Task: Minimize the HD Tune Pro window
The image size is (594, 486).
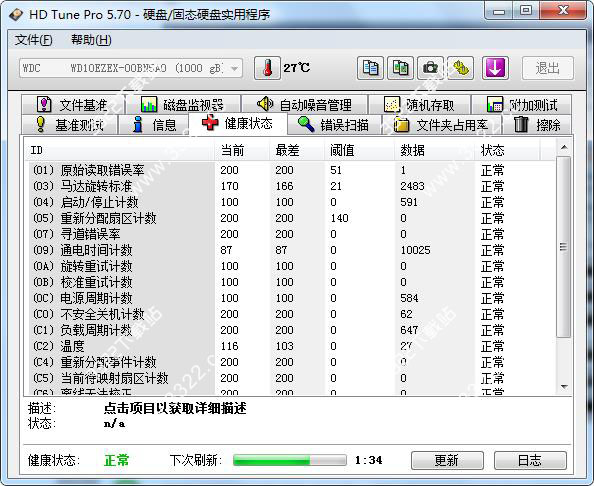Action: (499, 11)
